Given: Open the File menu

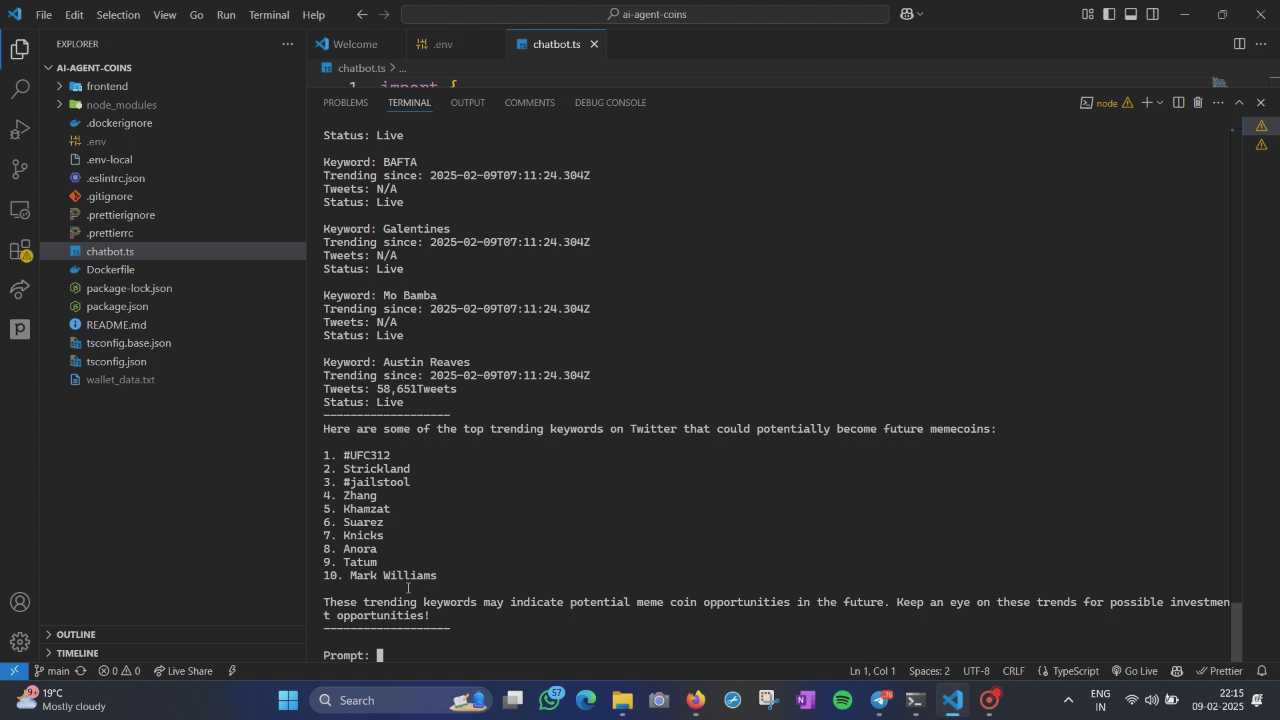Looking at the screenshot, I should pyautogui.click(x=44, y=15).
